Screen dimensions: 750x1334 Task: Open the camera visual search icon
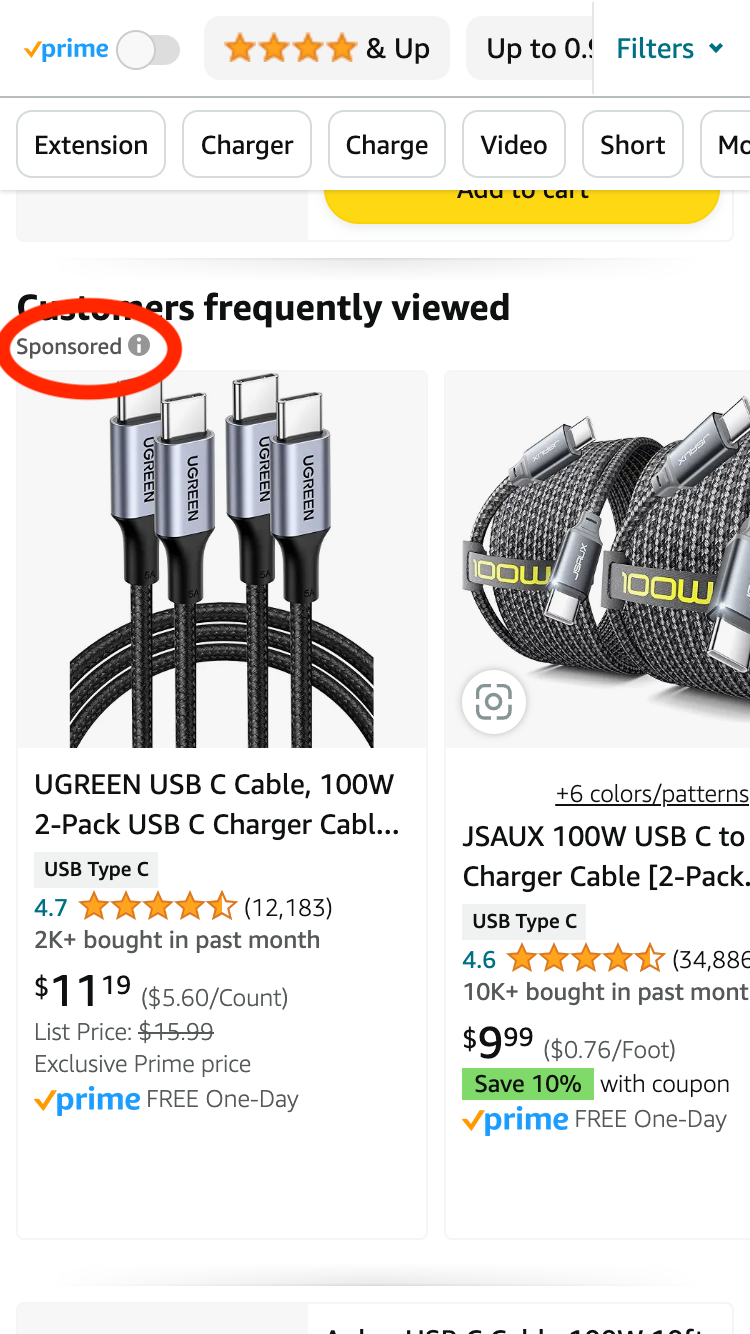pyautogui.click(x=493, y=702)
